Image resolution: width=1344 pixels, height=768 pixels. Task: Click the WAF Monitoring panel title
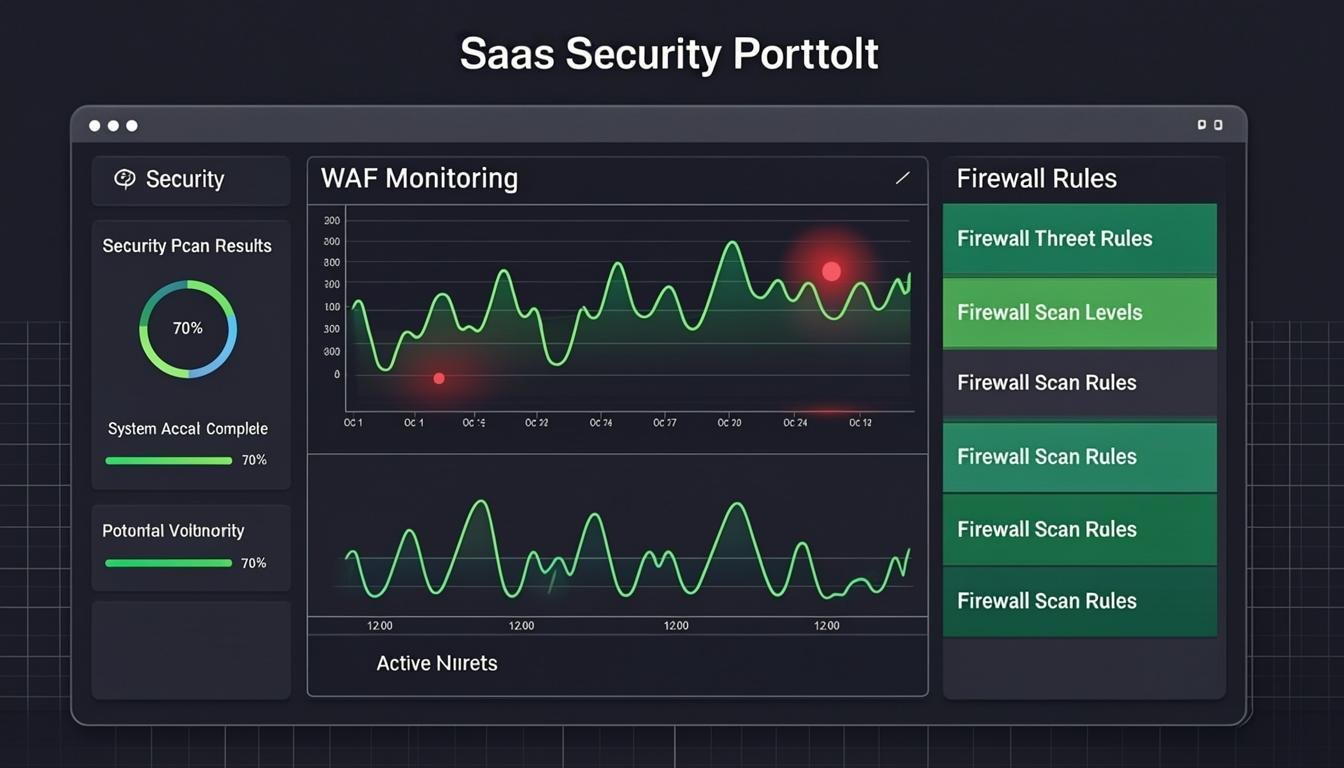pyautogui.click(x=420, y=179)
